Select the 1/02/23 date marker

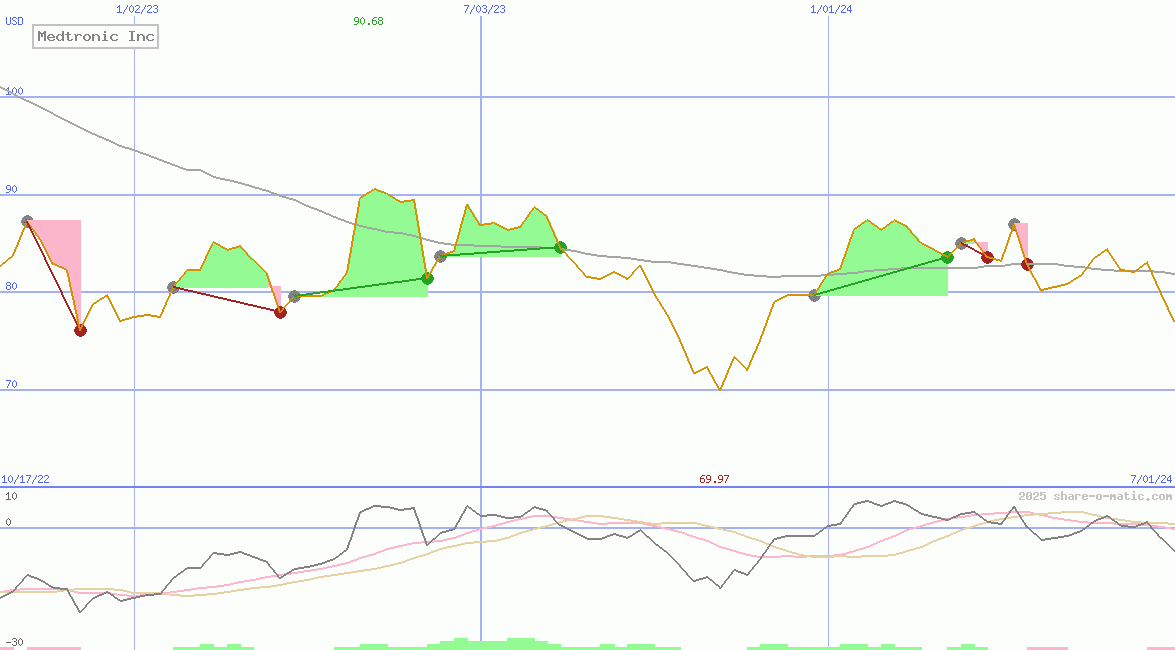click(x=136, y=9)
